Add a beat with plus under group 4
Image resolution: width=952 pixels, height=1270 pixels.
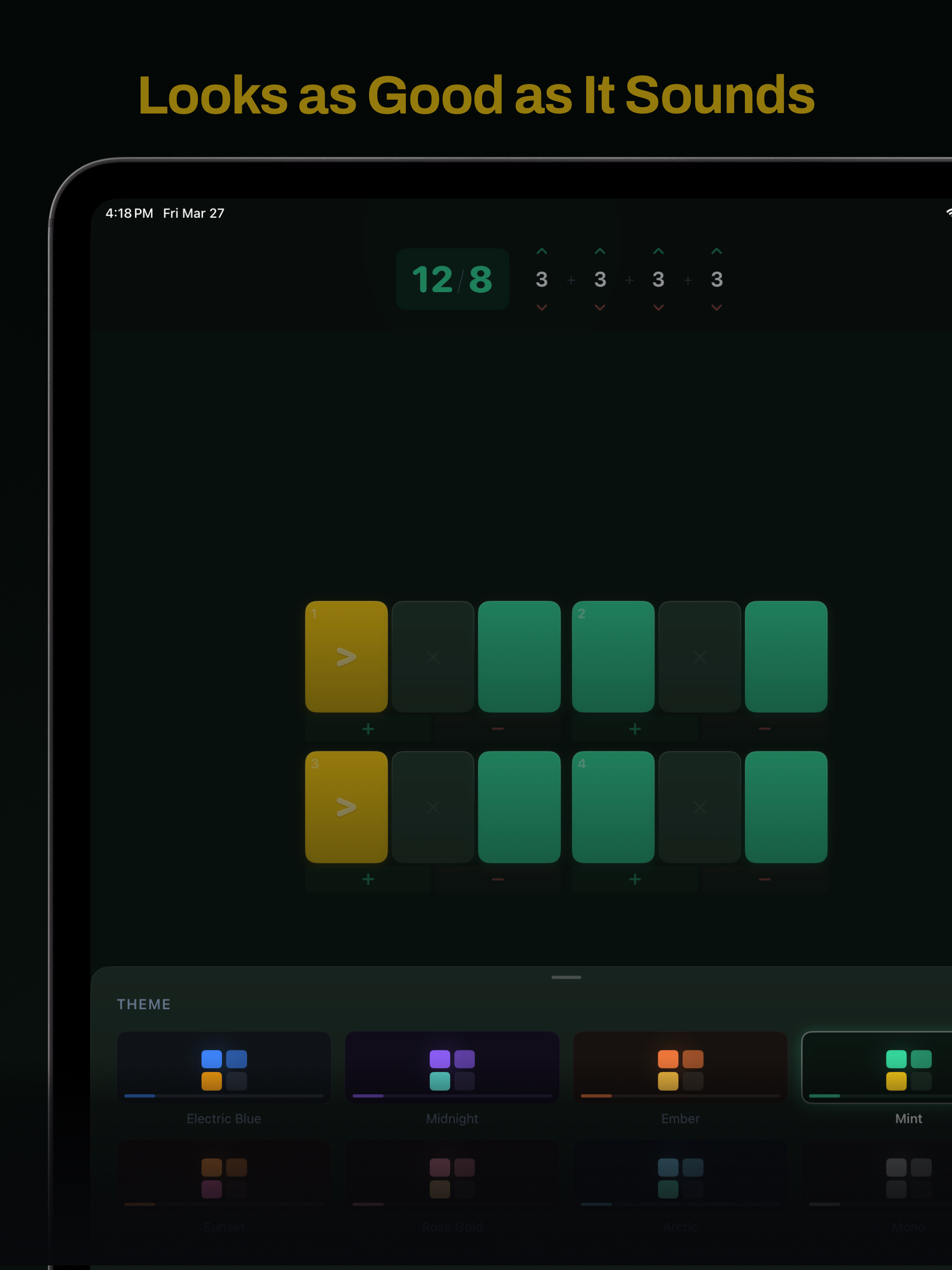635,879
